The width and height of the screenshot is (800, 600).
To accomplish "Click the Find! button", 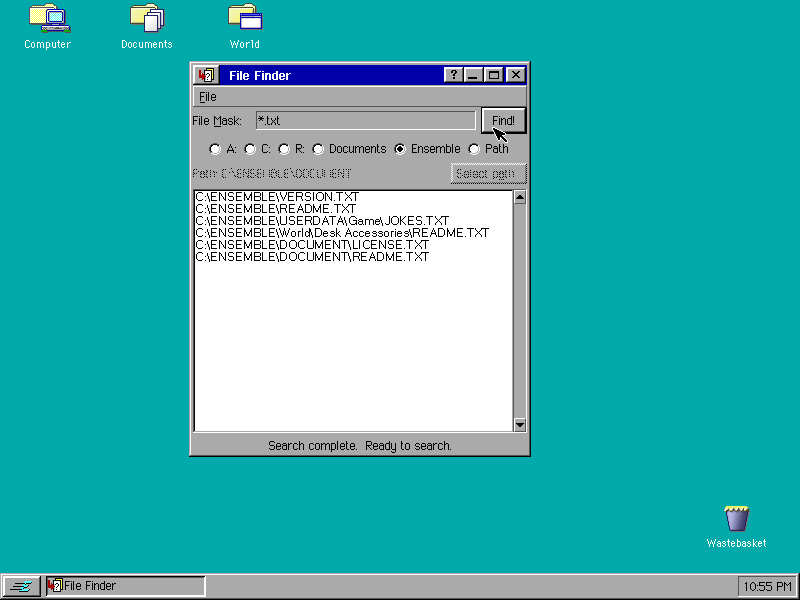I will pyautogui.click(x=504, y=121).
